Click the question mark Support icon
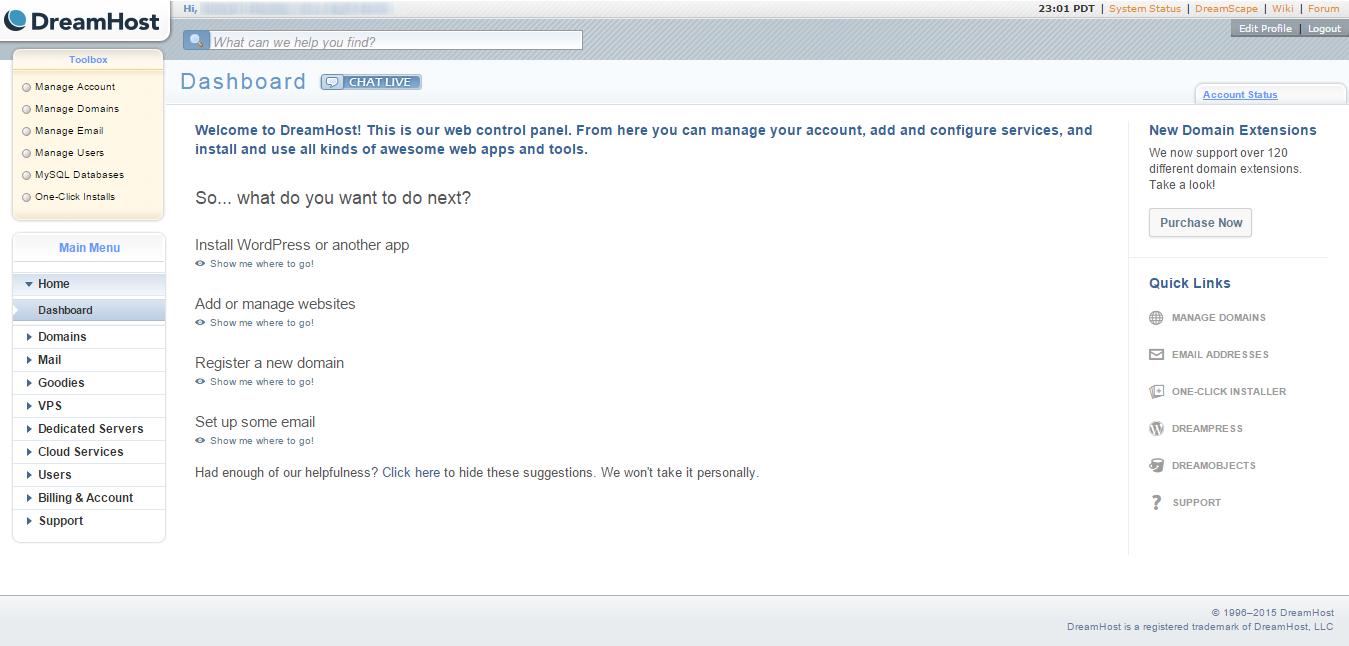The width and height of the screenshot is (1349, 646). pyautogui.click(x=1156, y=503)
